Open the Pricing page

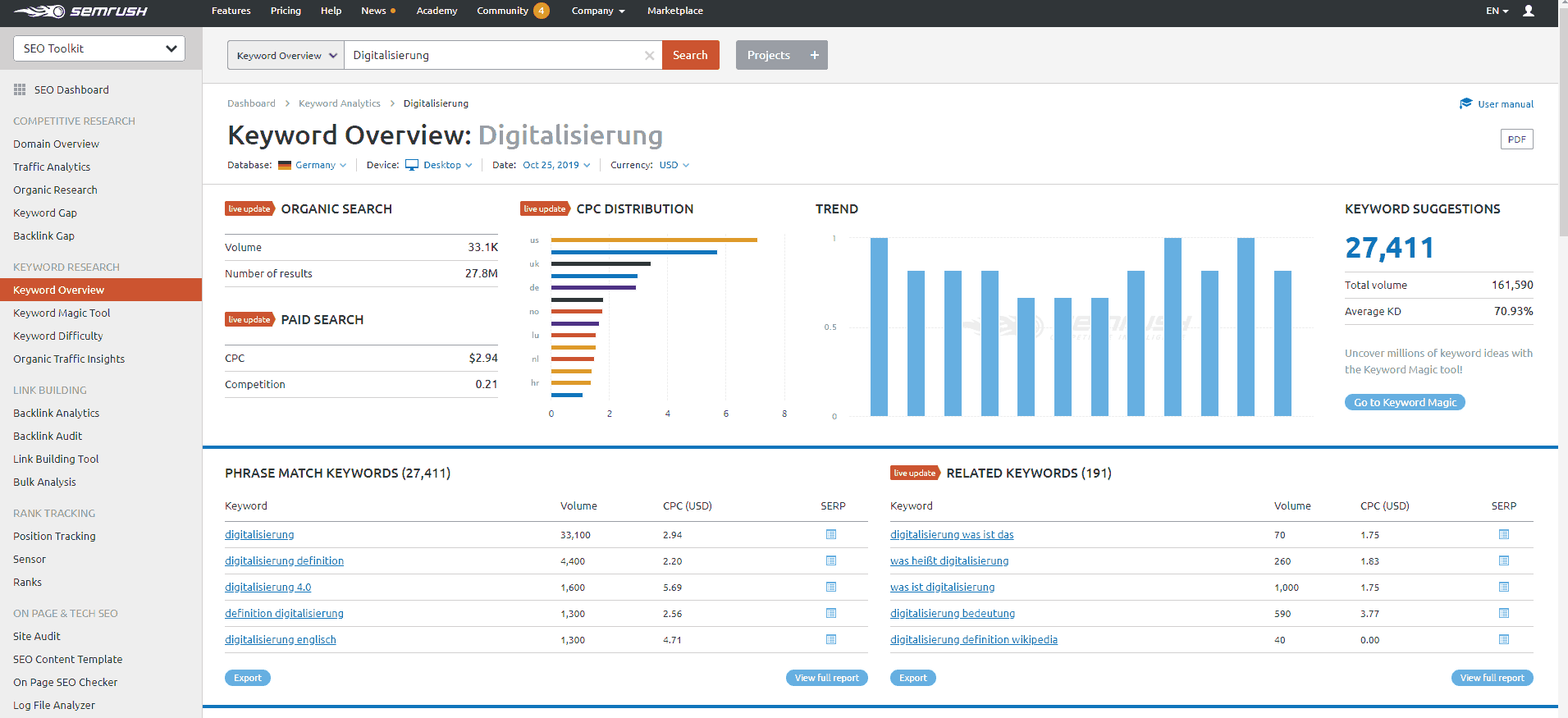[x=286, y=11]
